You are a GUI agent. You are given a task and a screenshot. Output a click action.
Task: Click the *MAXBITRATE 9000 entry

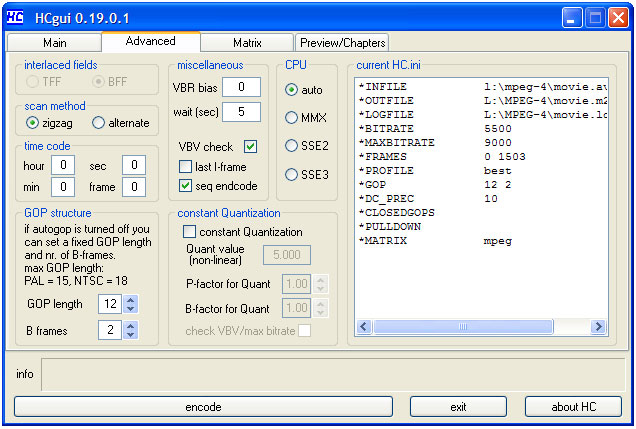(435, 143)
